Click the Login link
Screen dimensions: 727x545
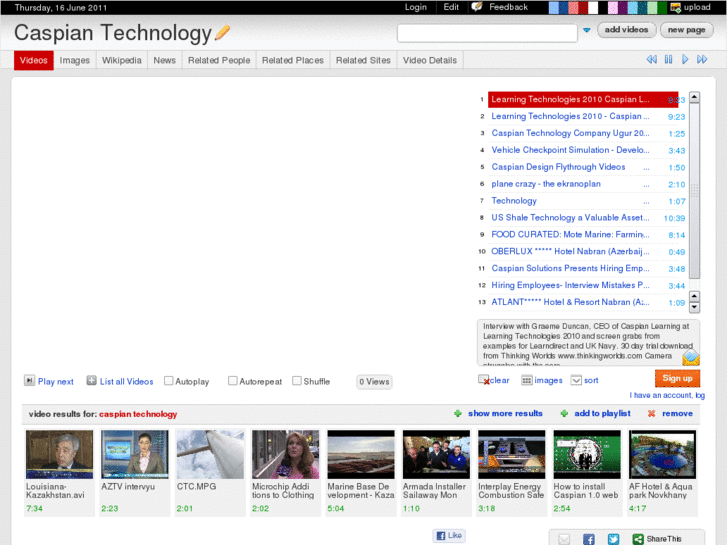point(415,7)
